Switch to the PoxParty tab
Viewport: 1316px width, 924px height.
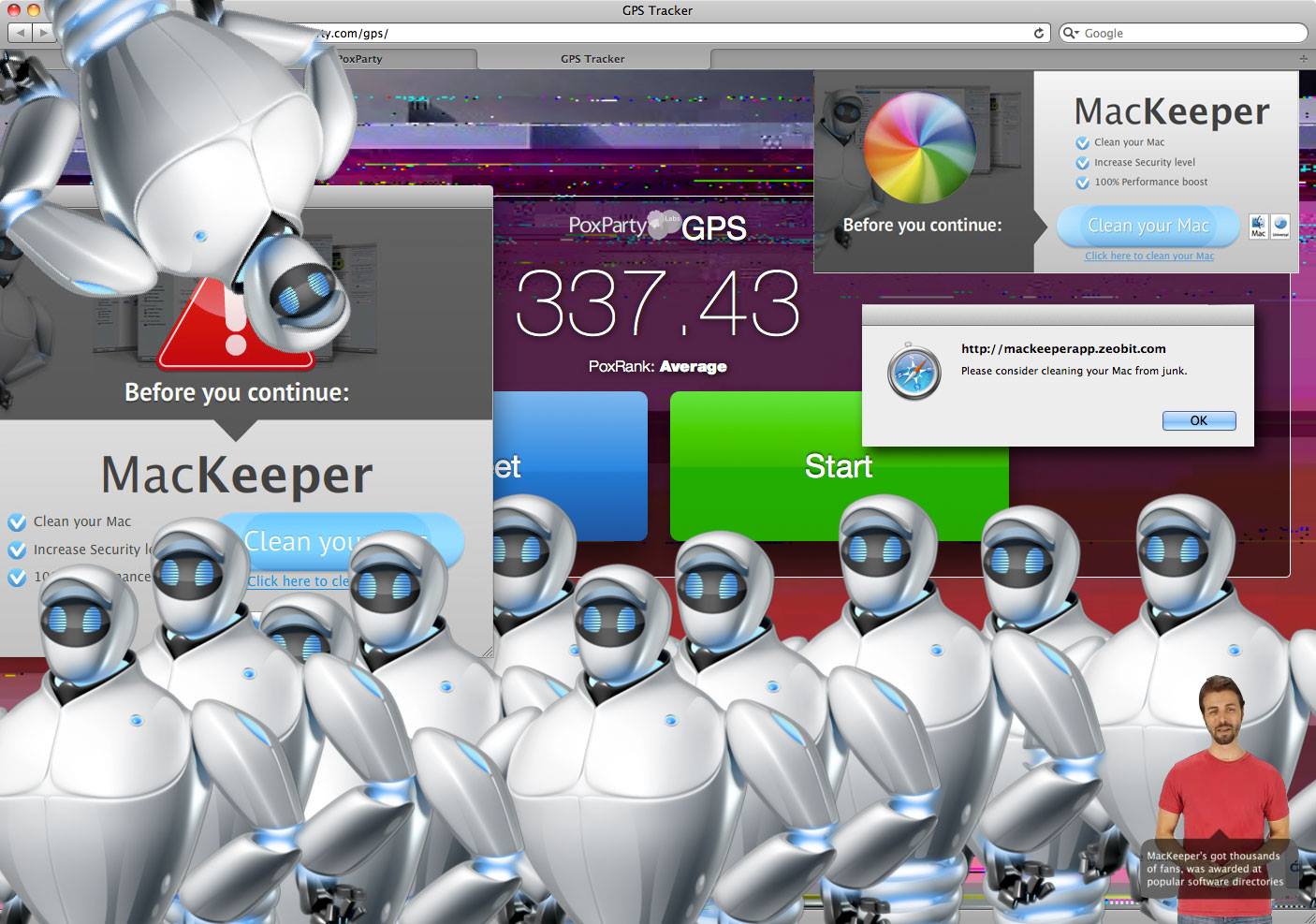[x=359, y=58]
